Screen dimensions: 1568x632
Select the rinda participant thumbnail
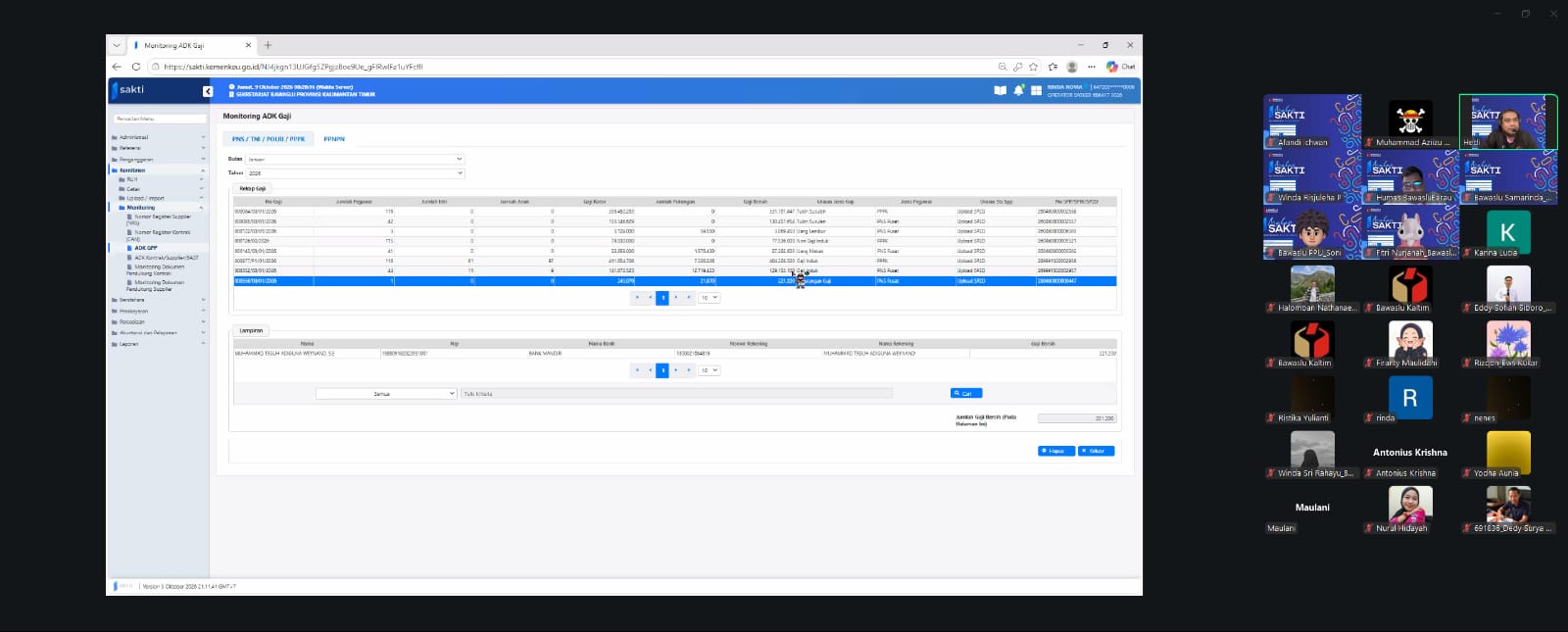point(1410,398)
